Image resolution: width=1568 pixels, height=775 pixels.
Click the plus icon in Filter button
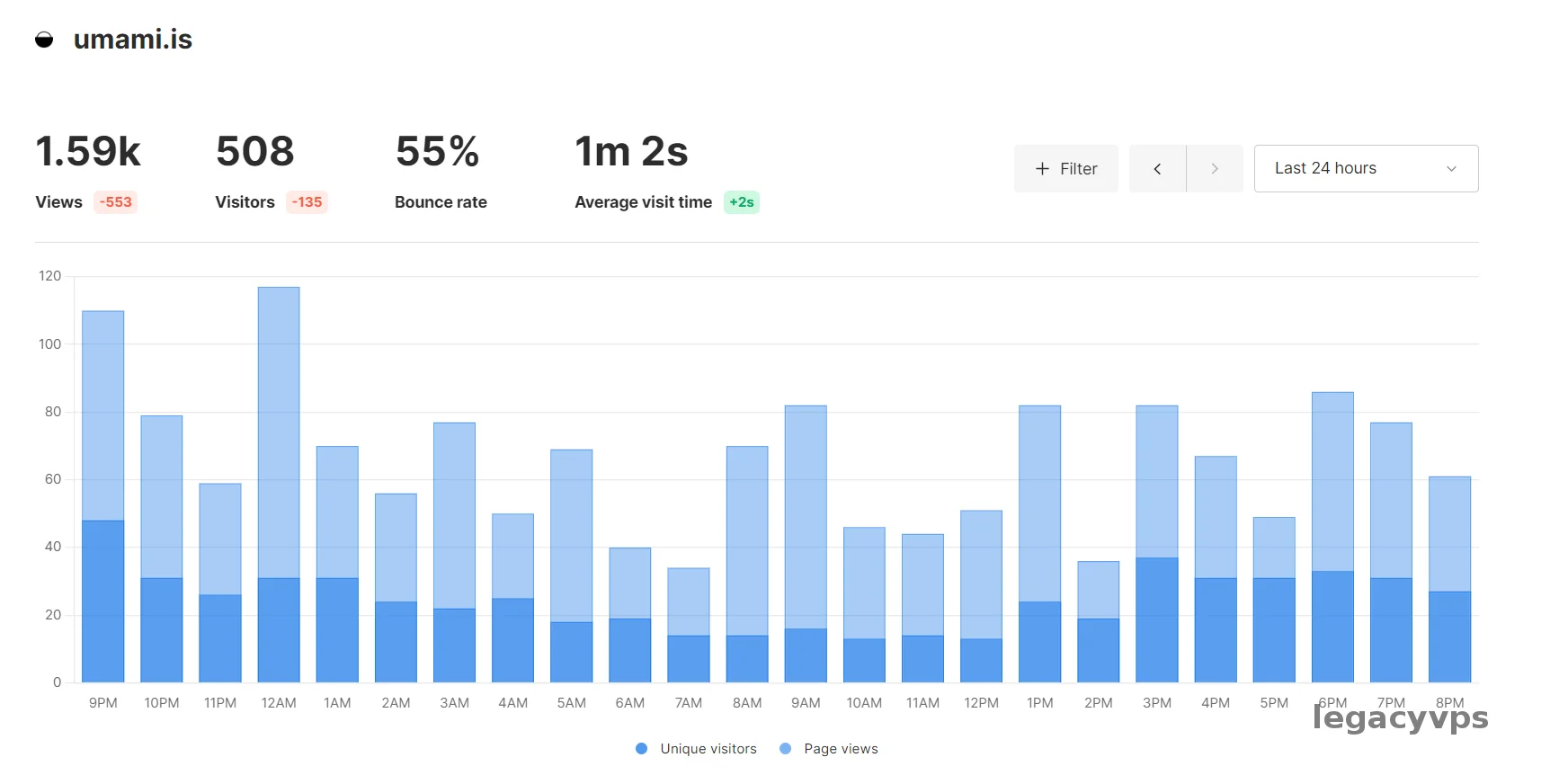(x=1042, y=169)
